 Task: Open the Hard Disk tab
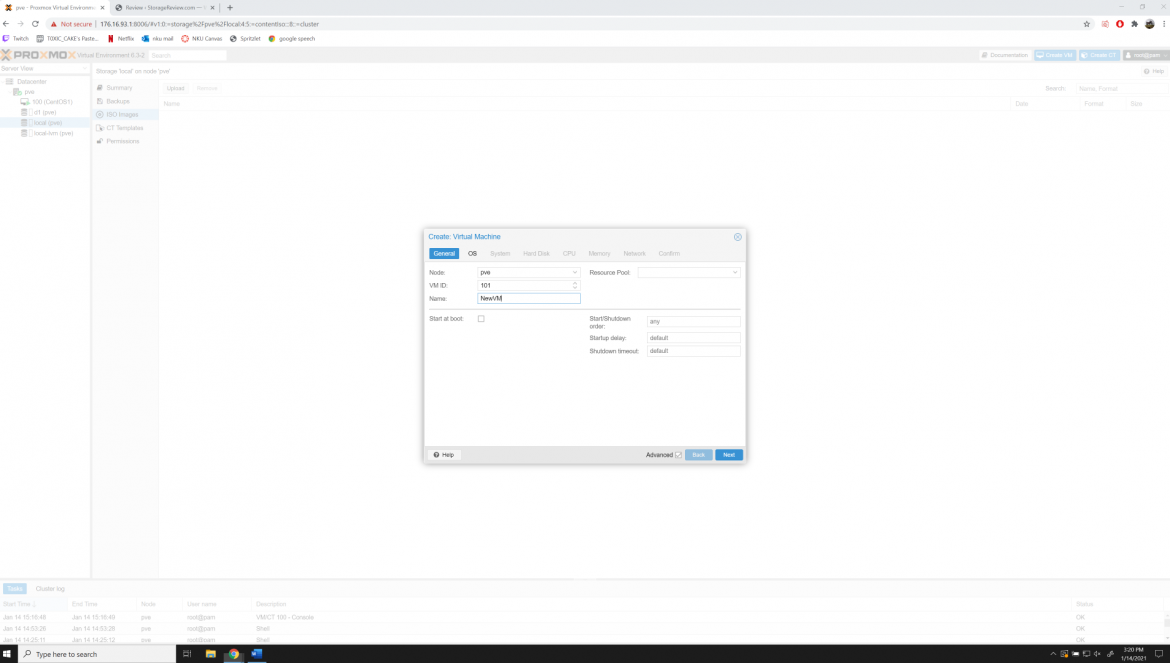coord(536,254)
